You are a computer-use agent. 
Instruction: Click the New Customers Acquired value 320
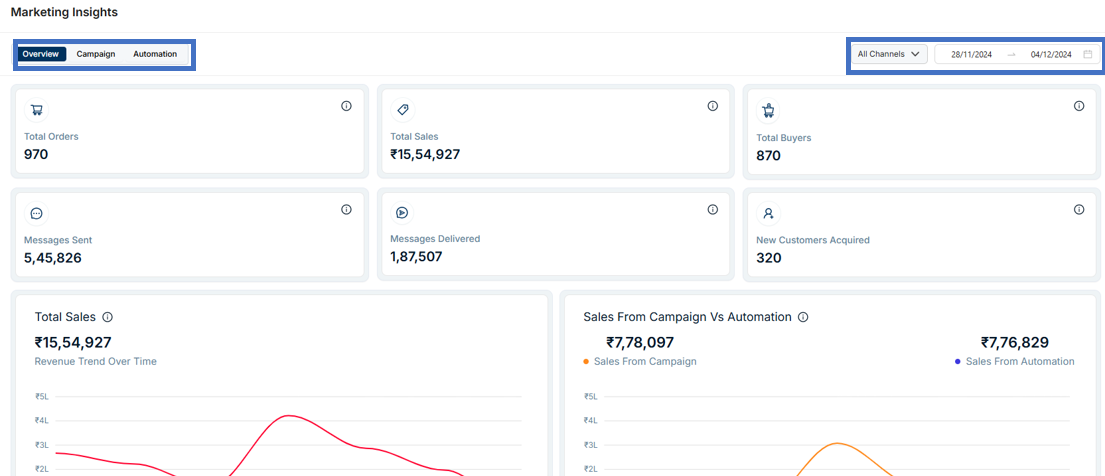click(x=768, y=258)
